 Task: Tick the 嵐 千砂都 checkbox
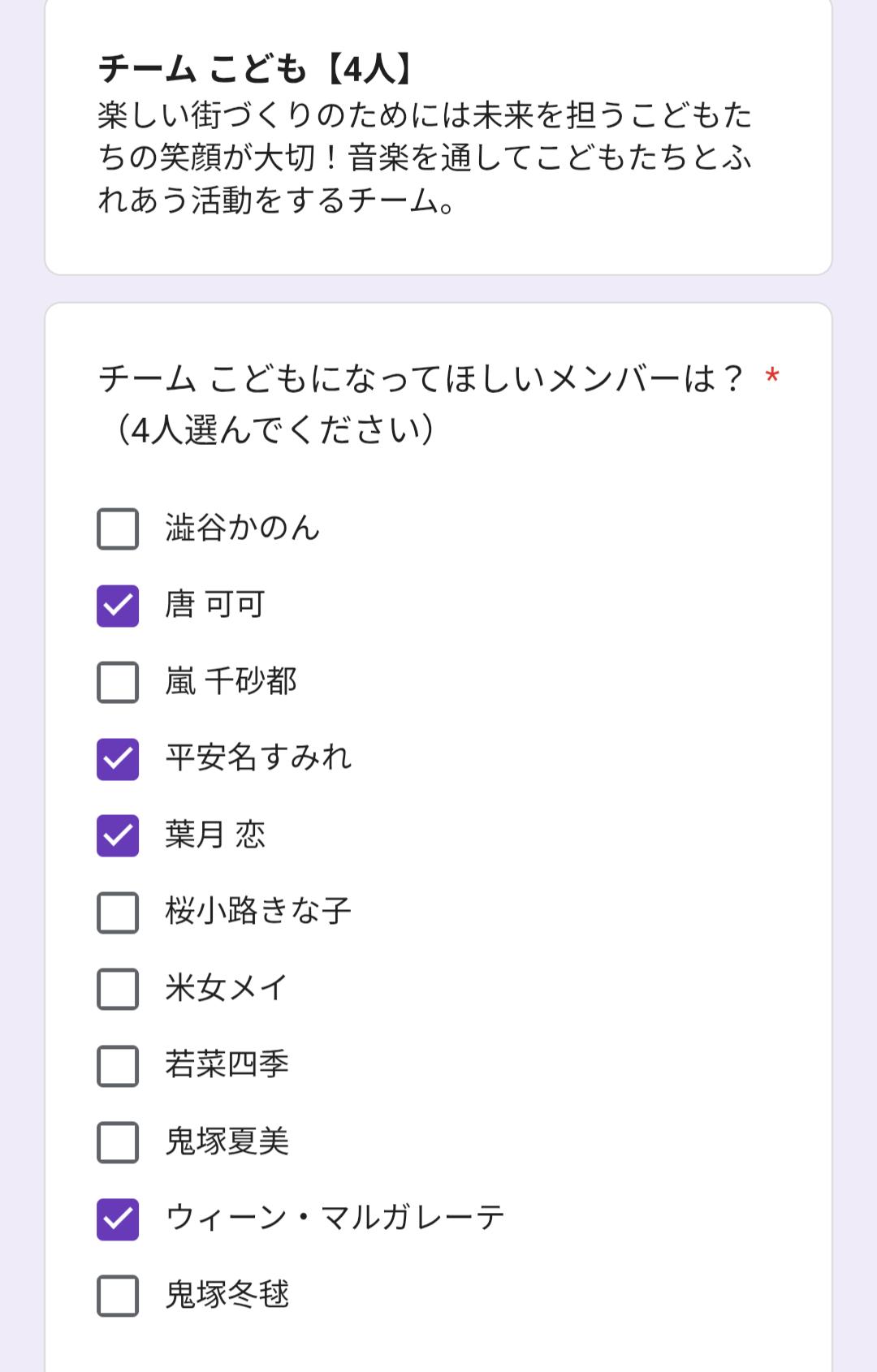[x=118, y=682]
